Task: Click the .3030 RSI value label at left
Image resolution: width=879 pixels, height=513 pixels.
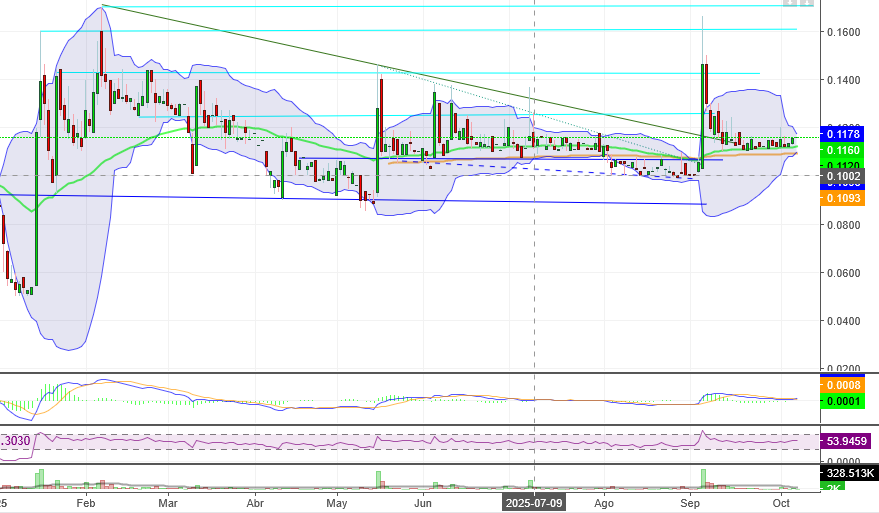Action: point(15,441)
